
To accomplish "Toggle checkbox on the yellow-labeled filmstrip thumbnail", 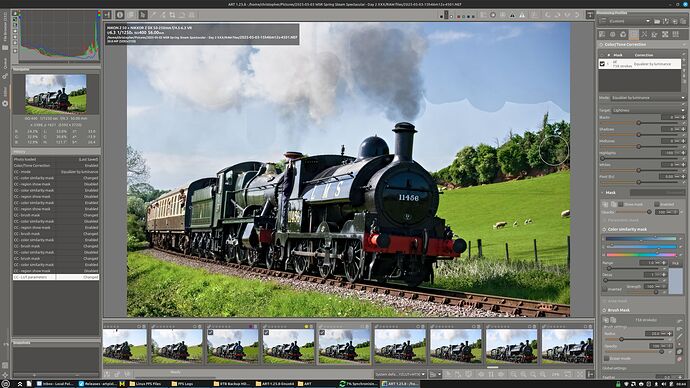I will click(266, 333).
